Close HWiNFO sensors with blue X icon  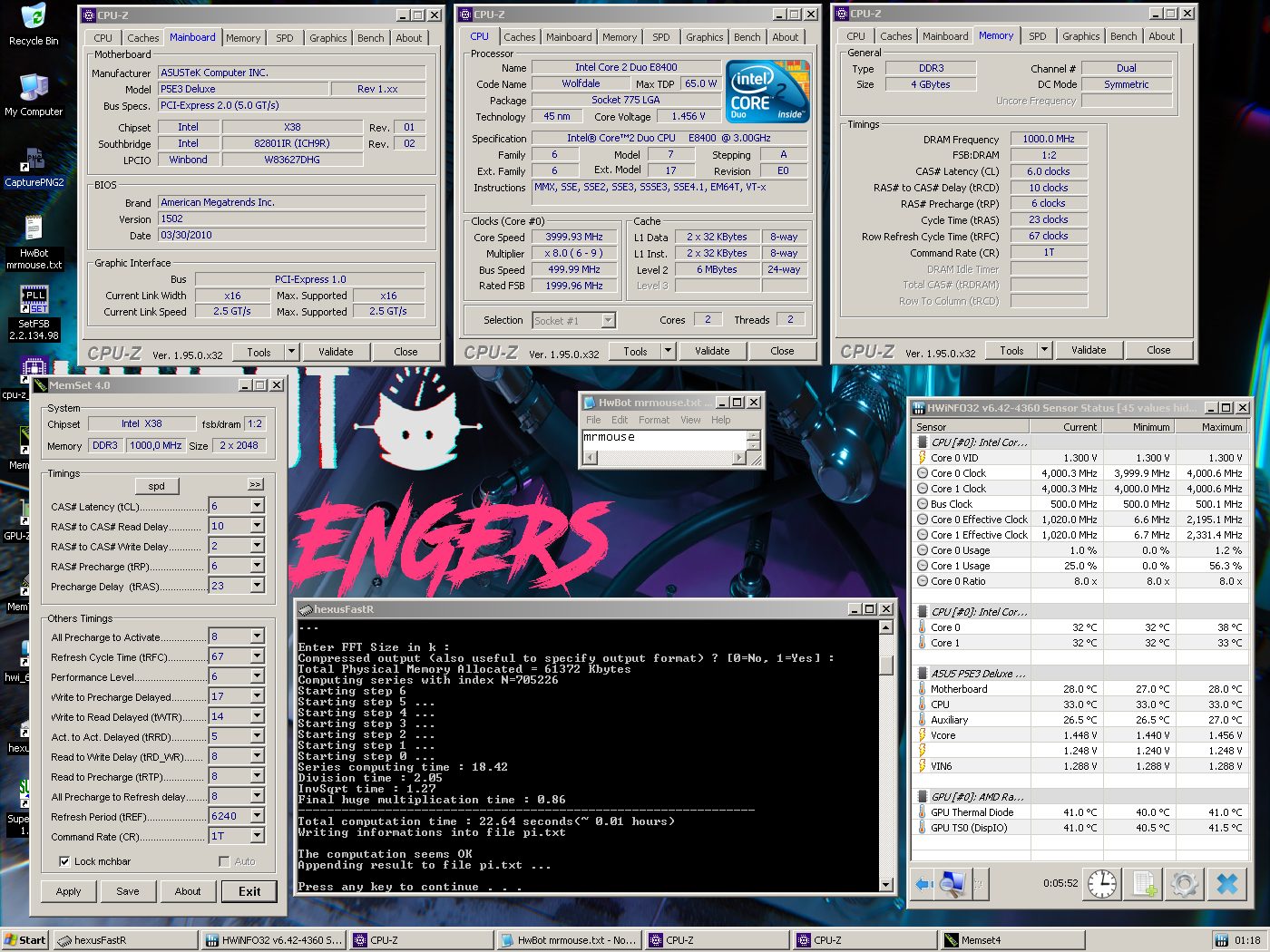[x=1226, y=883]
